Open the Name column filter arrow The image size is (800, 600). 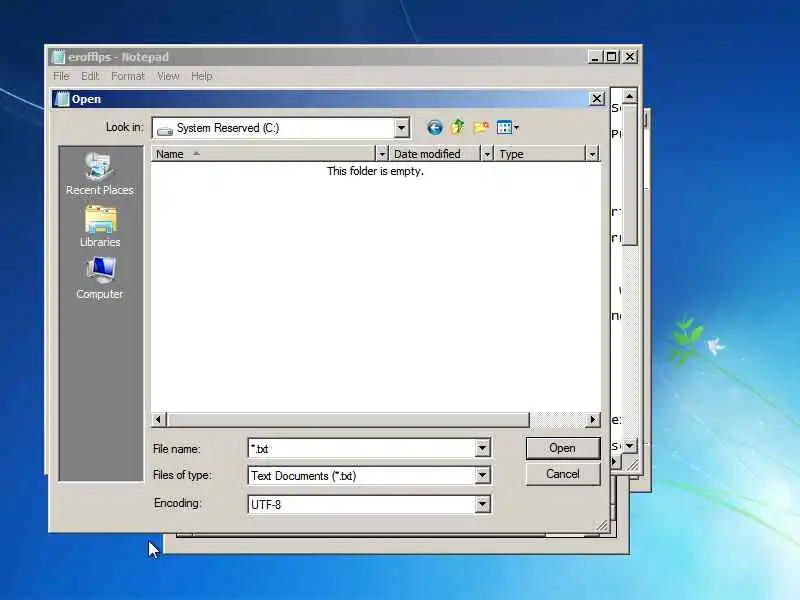382,154
